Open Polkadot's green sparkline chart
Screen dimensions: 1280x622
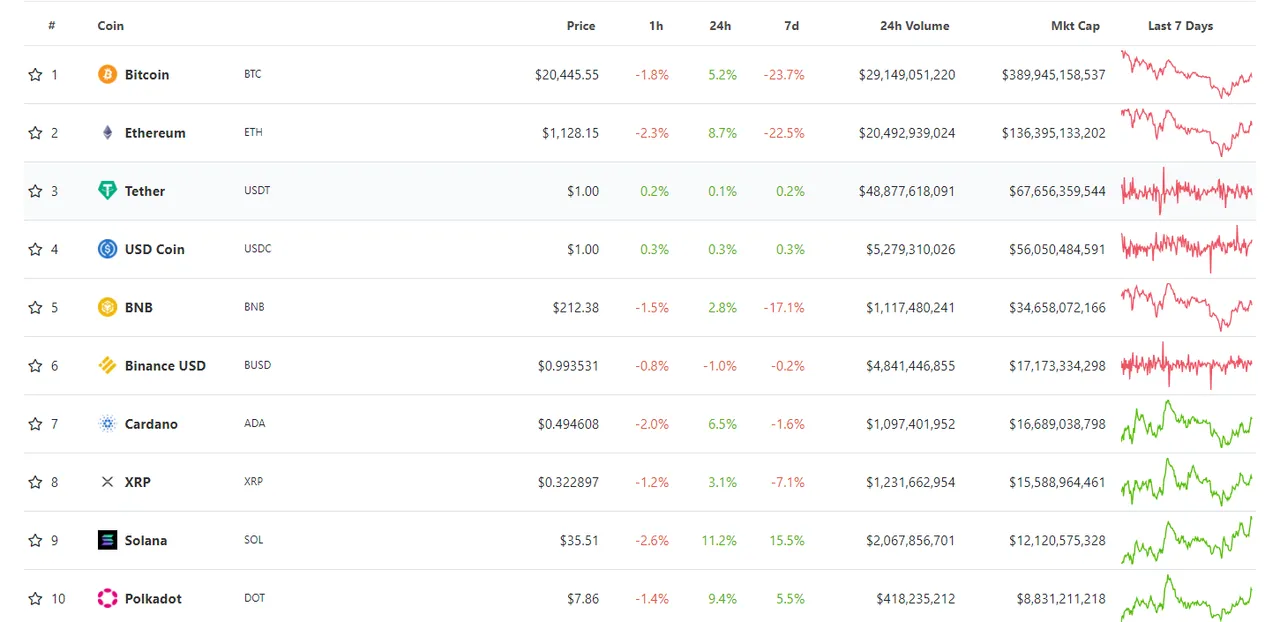tap(1187, 598)
